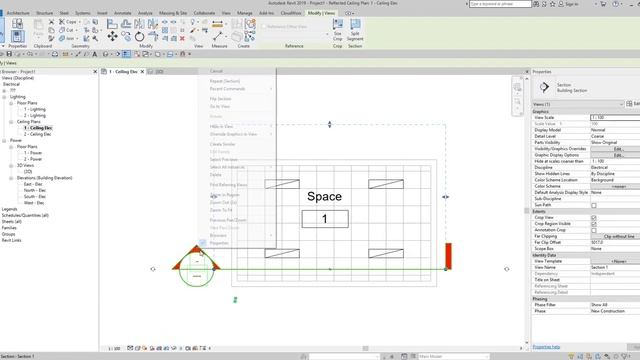Click the top crop boundary drag arrows
The image size is (640, 360).
(x=330, y=124)
